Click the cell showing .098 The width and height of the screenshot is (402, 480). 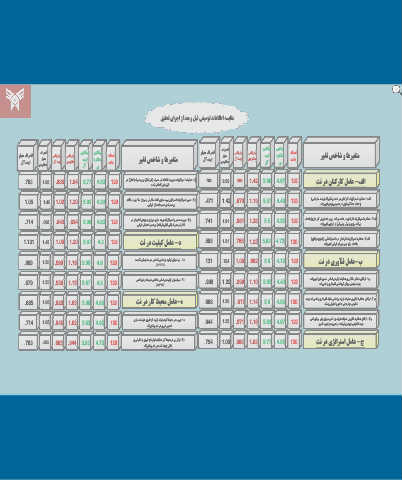pos(209,282)
